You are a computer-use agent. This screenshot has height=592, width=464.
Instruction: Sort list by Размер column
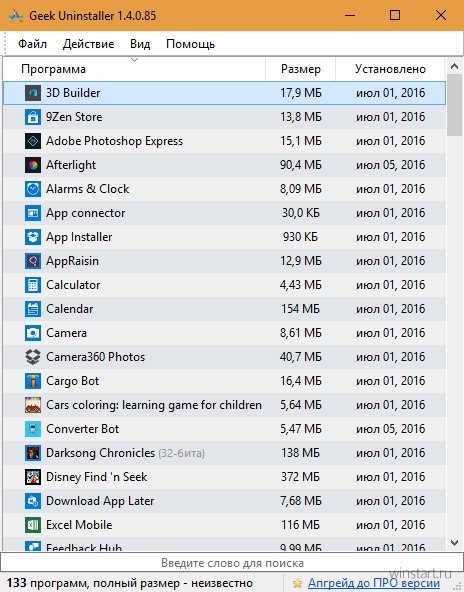(x=301, y=69)
